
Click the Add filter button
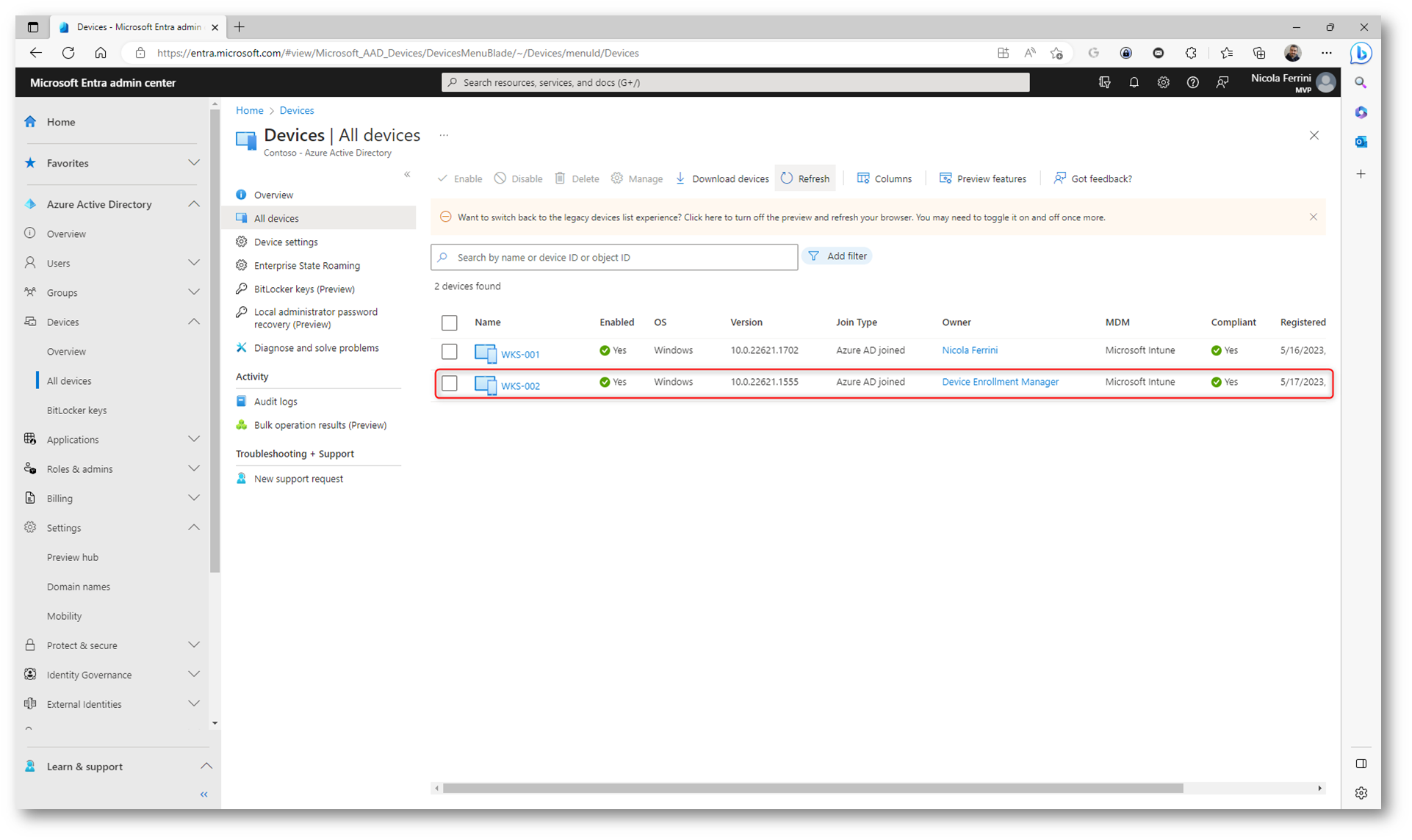point(838,256)
